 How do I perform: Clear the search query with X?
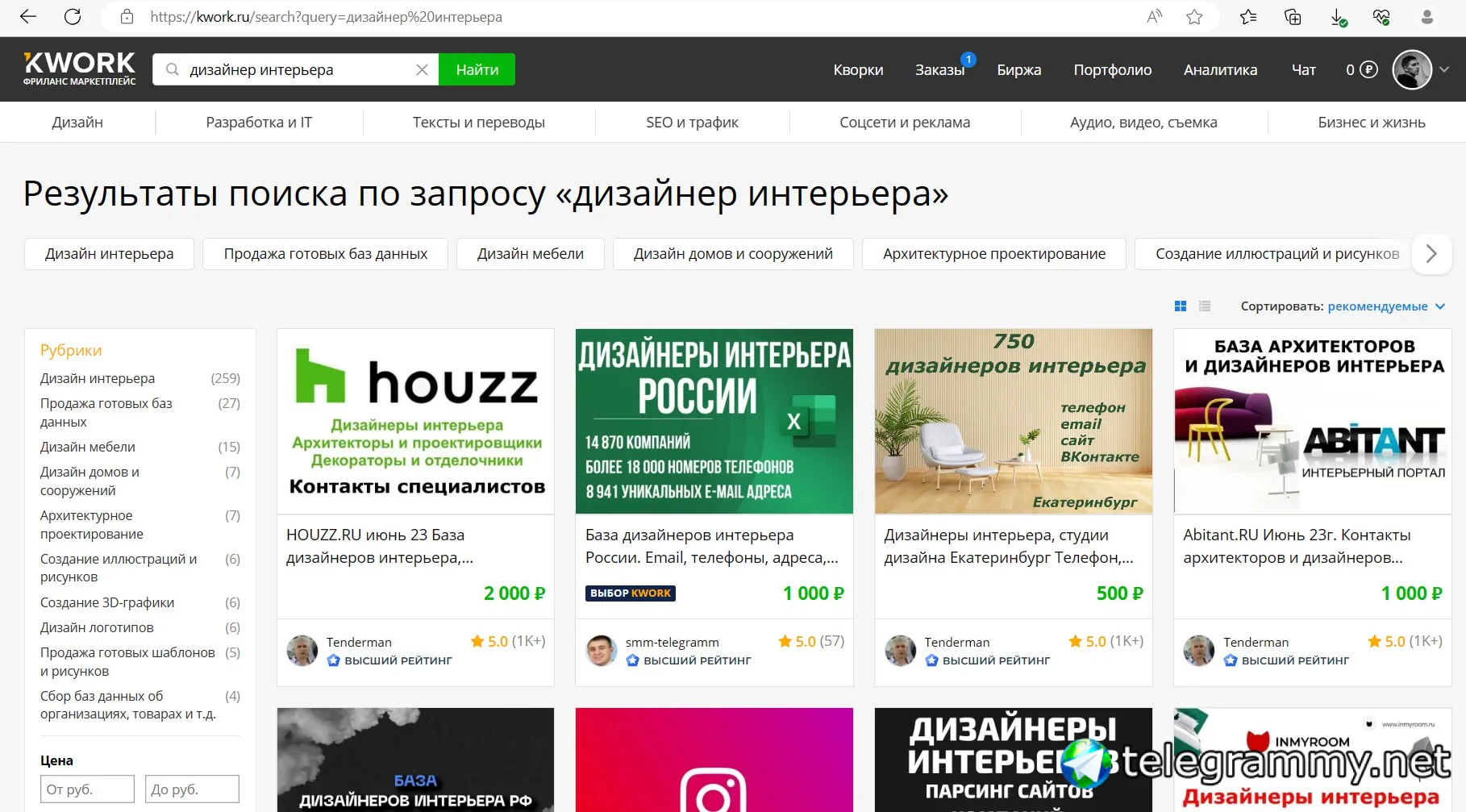click(422, 70)
